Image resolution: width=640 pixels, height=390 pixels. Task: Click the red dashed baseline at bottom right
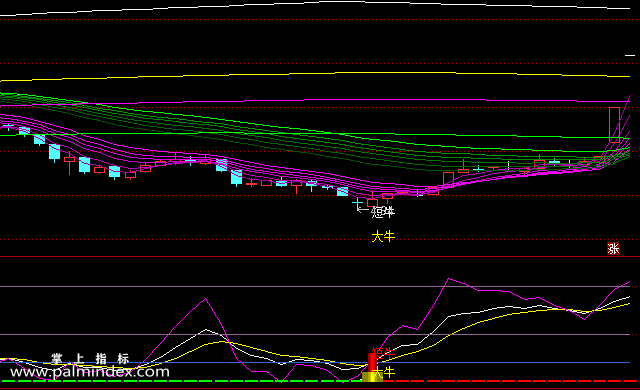(511, 381)
